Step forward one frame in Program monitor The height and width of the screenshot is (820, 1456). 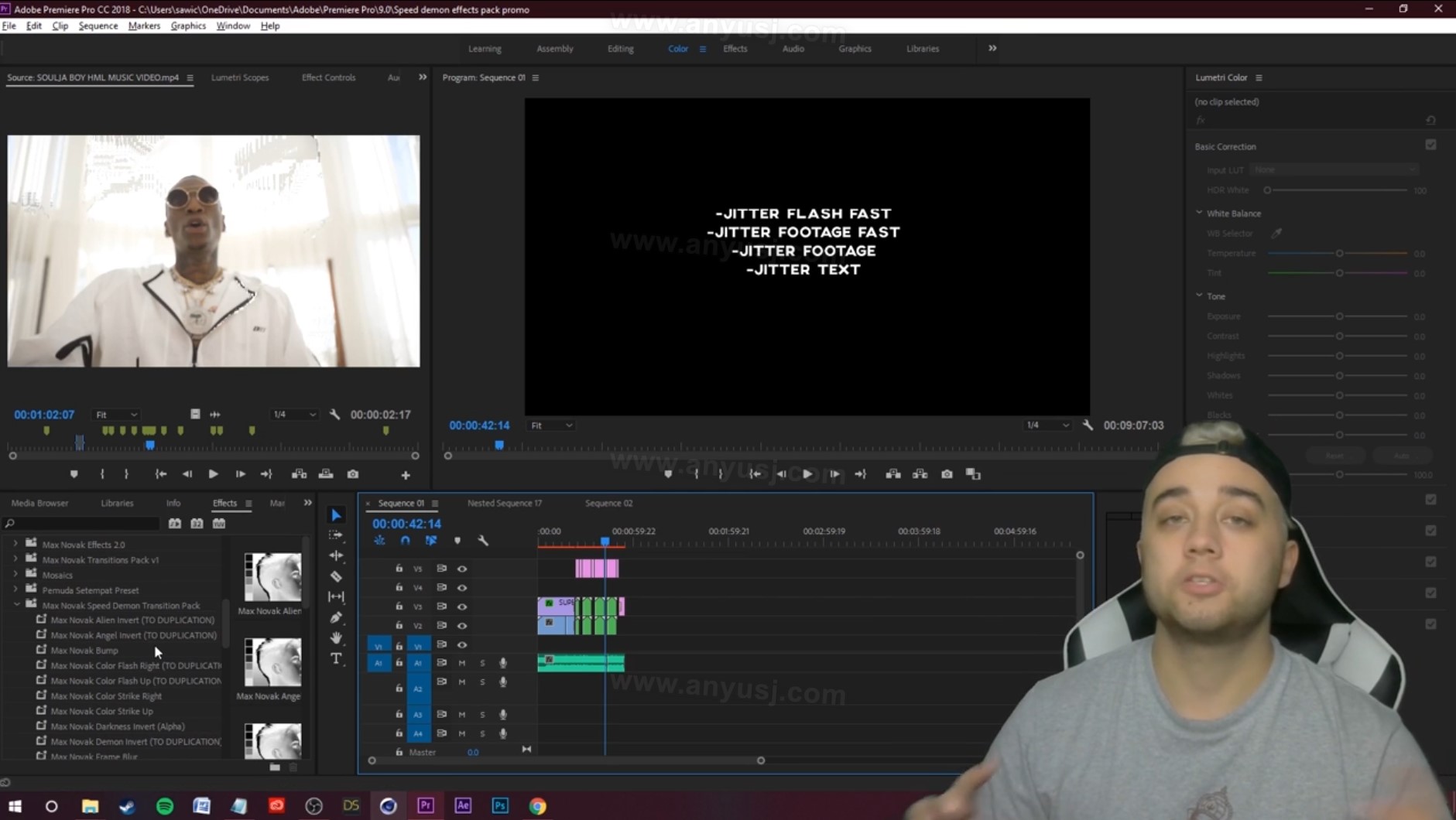pos(834,474)
